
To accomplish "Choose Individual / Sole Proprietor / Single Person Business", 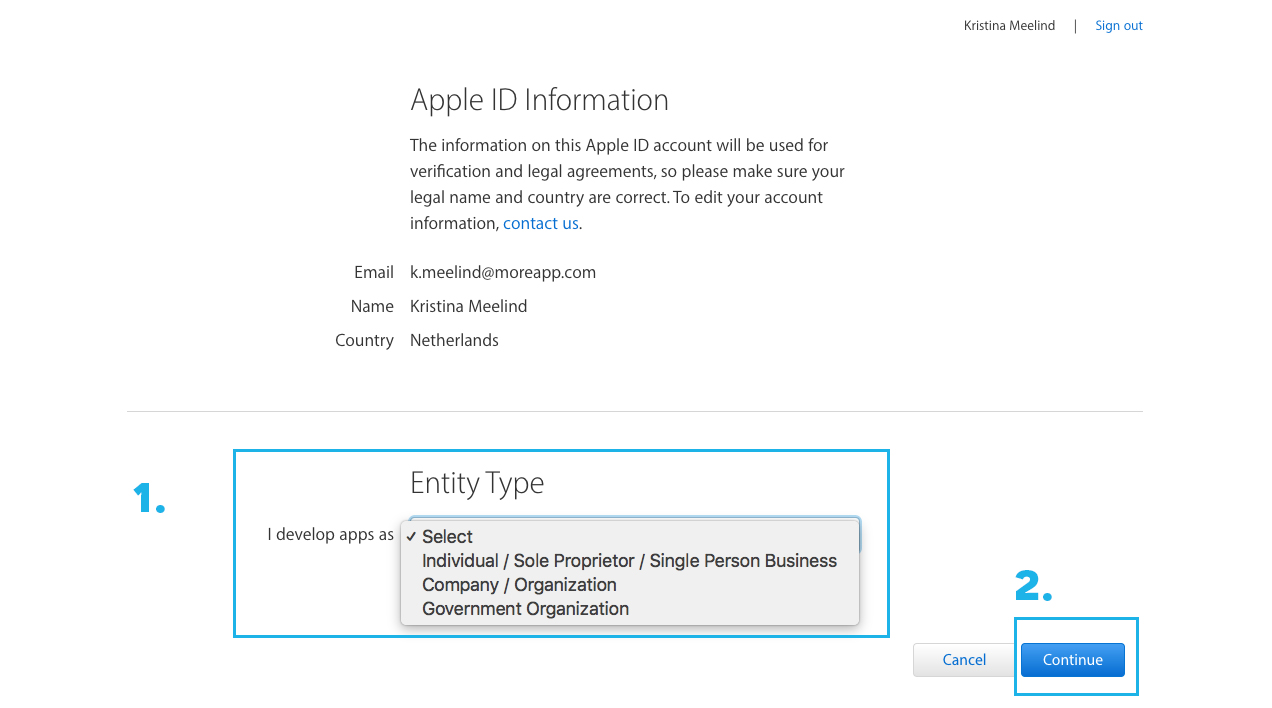I will pyautogui.click(x=630, y=560).
